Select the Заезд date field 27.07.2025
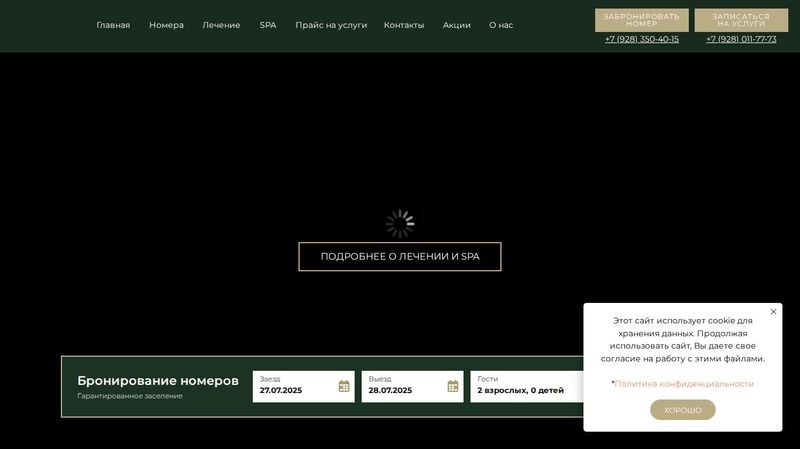Viewport: 800px width, 449px height. [x=304, y=386]
